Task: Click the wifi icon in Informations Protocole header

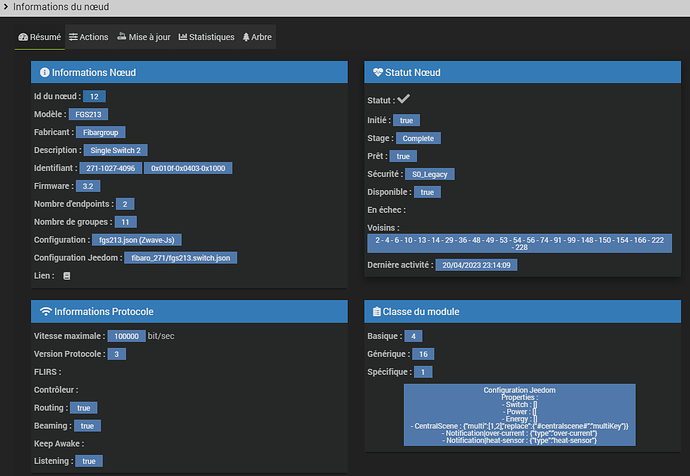Action: point(46,311)
